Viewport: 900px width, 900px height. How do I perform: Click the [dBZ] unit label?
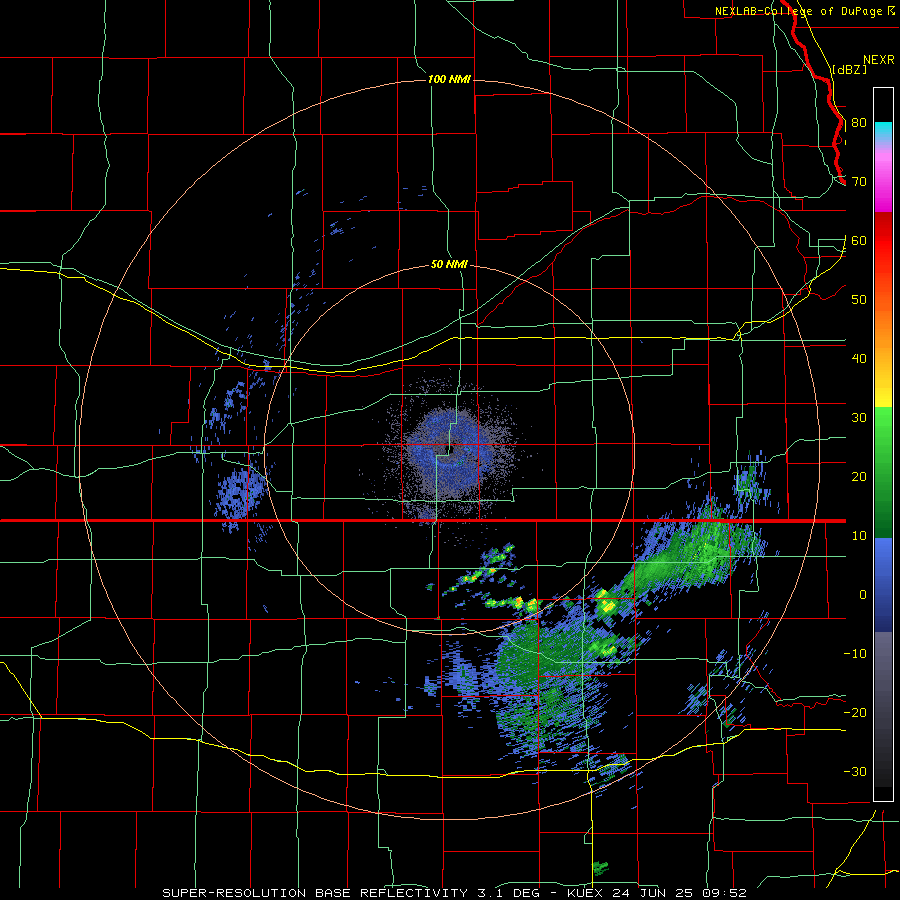pos(849,69)
